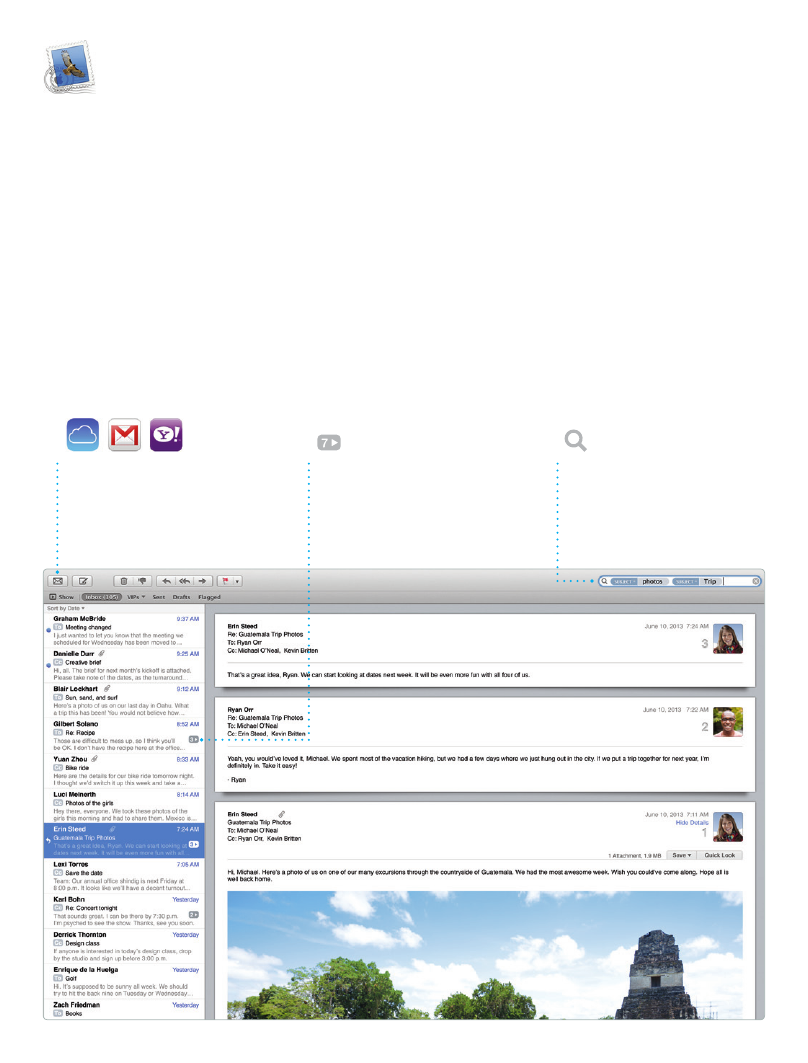Open Enrique de la Huelga Golf message

pos(125,982)
